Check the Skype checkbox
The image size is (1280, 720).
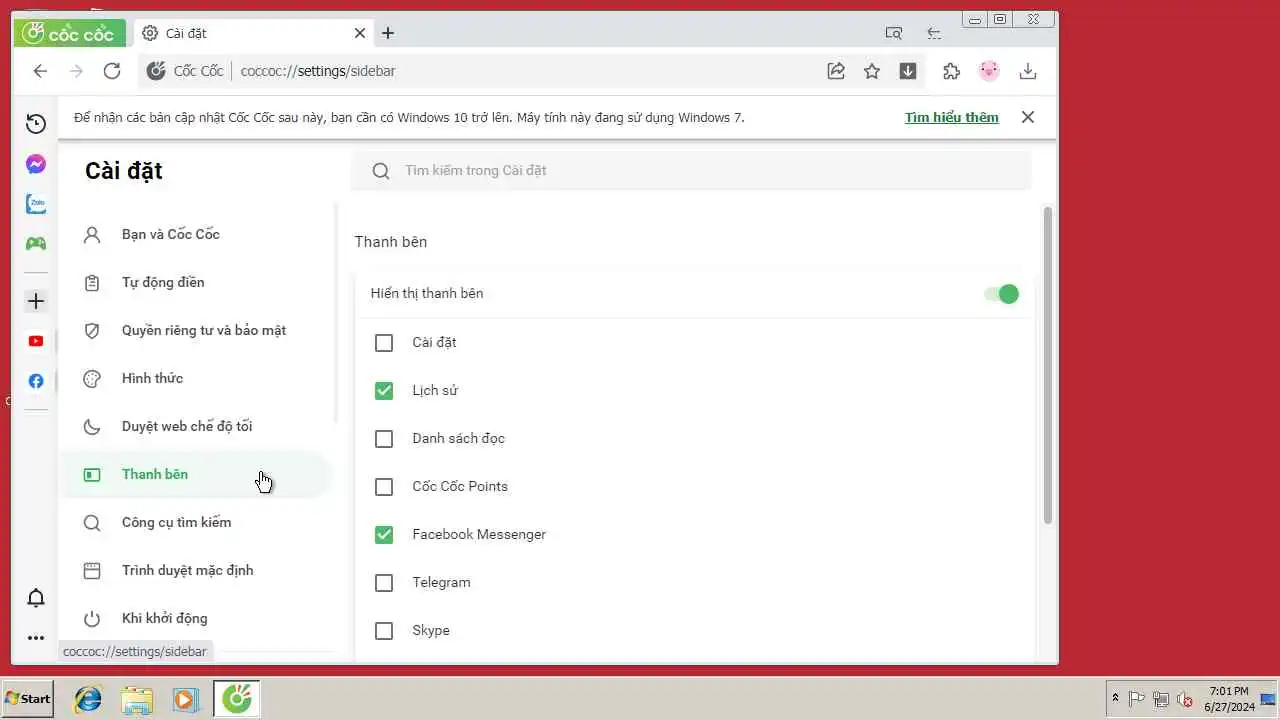point(384,631)
